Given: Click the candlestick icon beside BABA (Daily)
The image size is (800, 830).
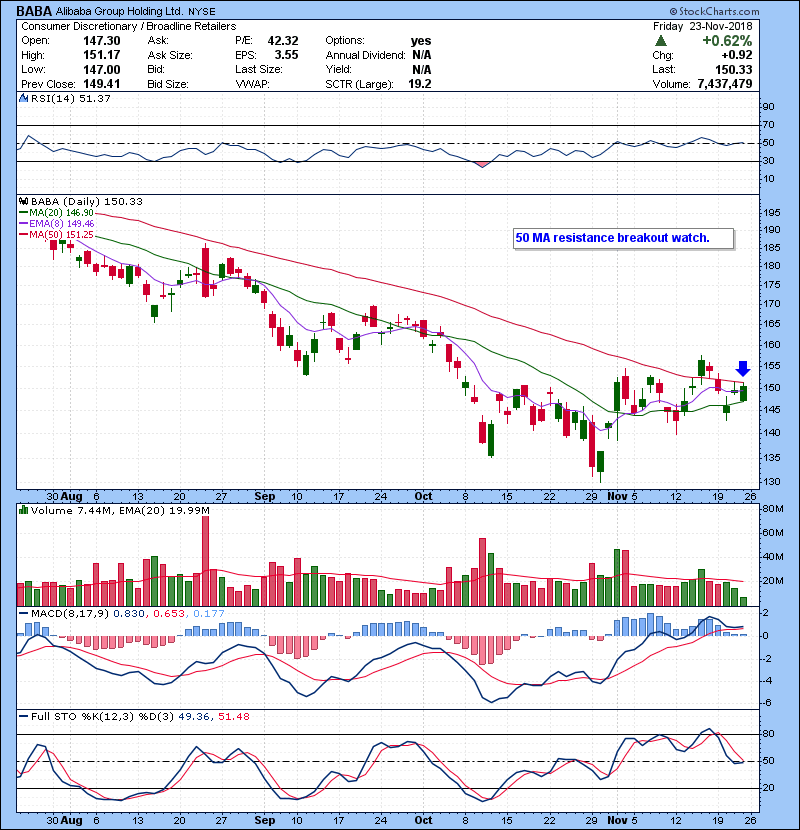Looking at the screenshot, I should coord(23,201).
